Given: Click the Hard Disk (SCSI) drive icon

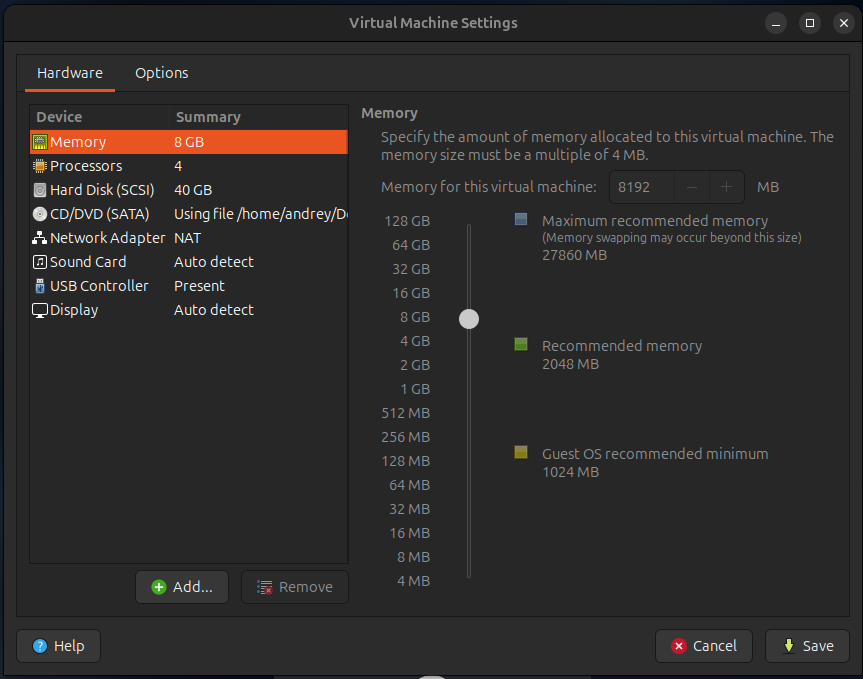Looking at the screenshot, I should tap(40, 190).
